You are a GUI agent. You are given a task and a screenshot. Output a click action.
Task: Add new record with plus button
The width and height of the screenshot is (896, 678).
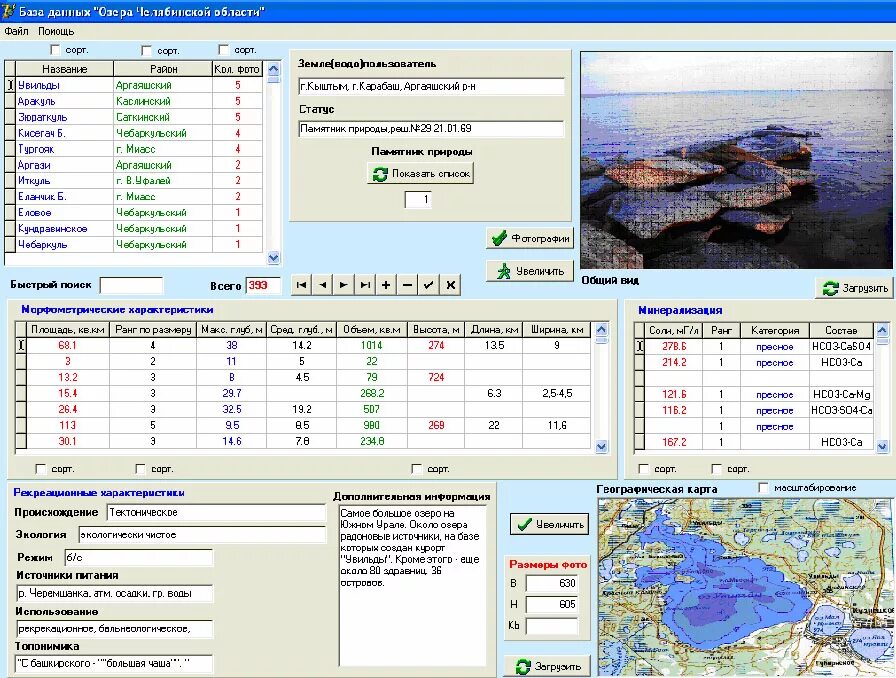386,285
